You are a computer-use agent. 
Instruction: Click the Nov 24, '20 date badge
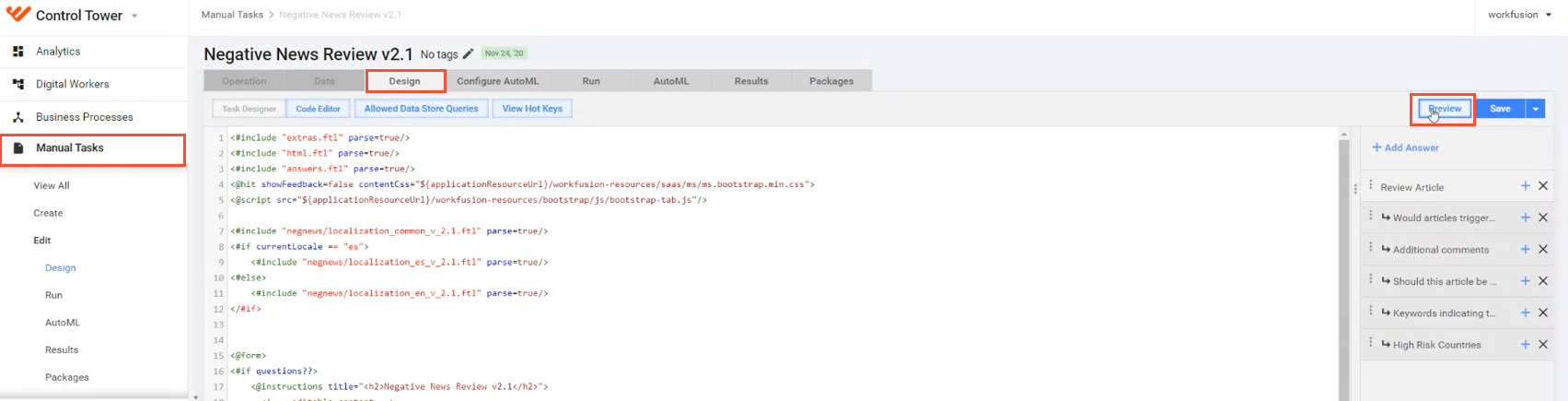click(504, 54)
